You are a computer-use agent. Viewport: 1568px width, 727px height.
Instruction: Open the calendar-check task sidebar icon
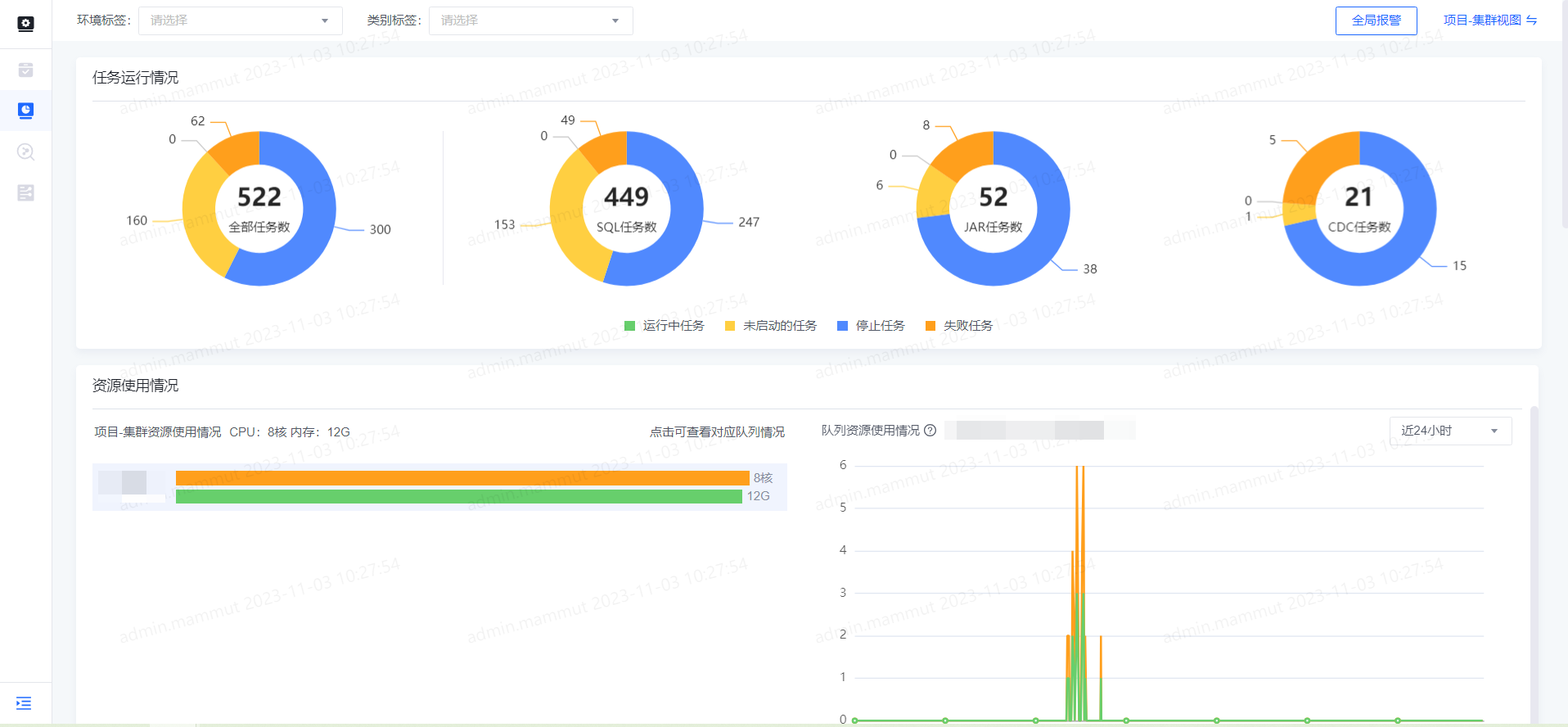pyautogui.click(x=25, y=70)
